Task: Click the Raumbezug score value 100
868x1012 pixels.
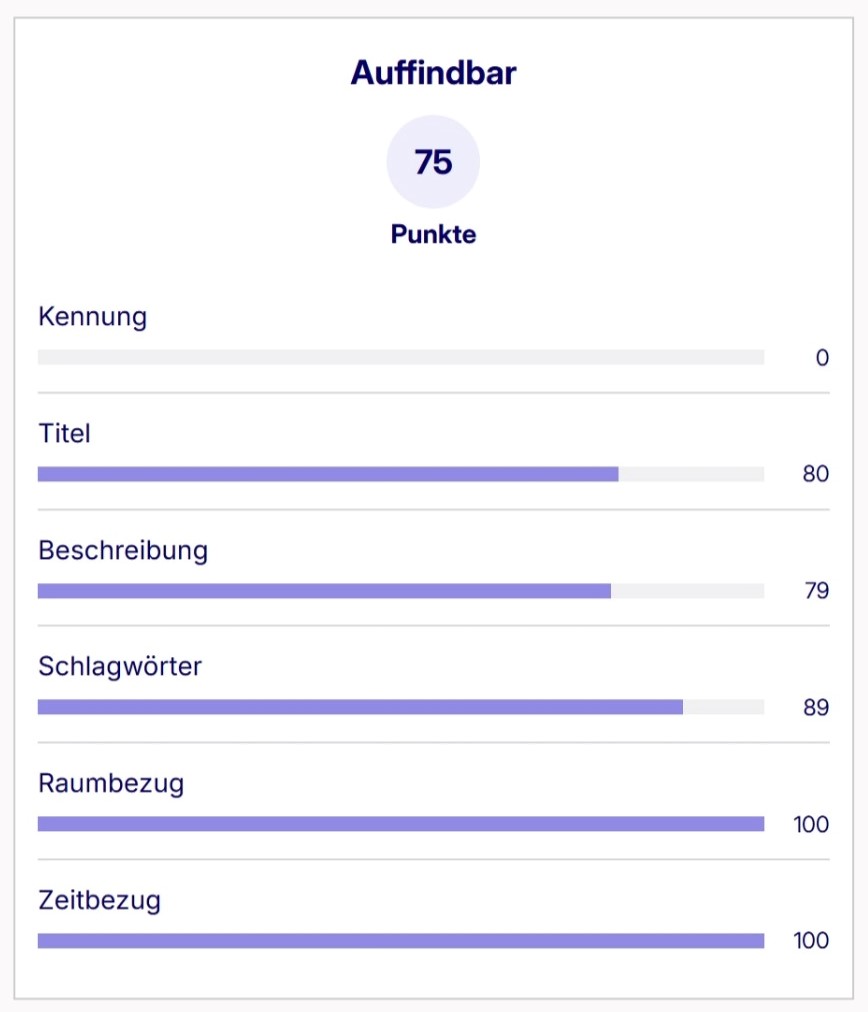Action: (x=811, y=825)
